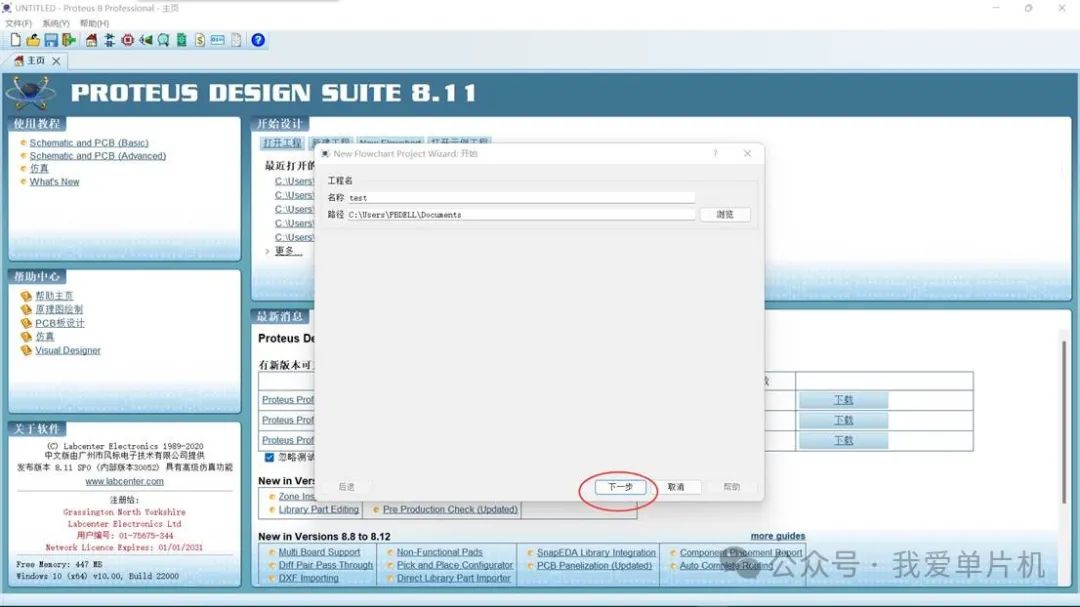Click the wizard's ? help icon
The width and height of the screenshot is (1080, 607).
pyautogui.click(x=716, y=154)
